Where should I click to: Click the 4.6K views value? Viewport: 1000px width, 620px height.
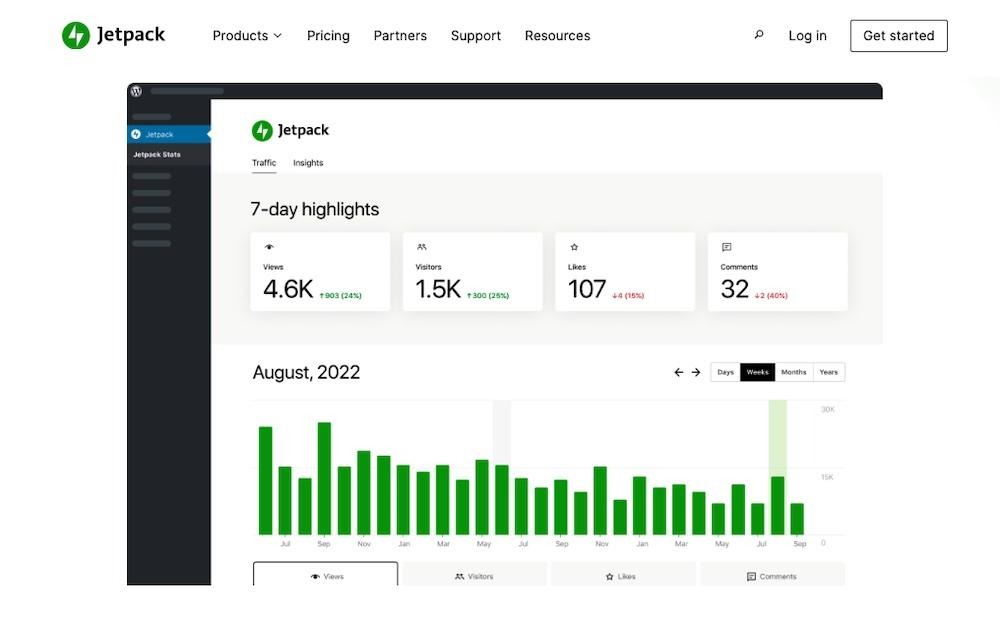[288, 289]
